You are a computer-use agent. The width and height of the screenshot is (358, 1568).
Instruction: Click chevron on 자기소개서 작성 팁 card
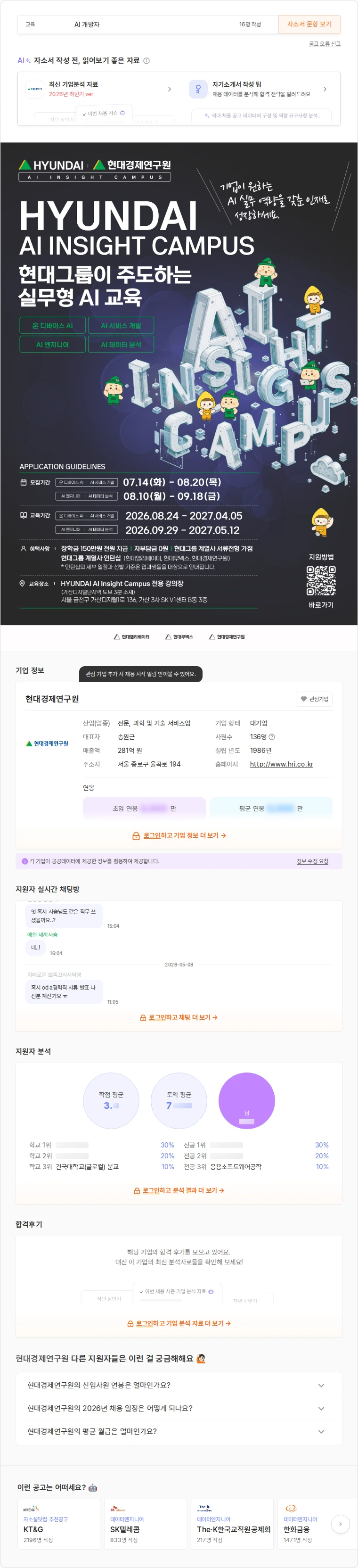pyautogui.click(x=325, y=90)
